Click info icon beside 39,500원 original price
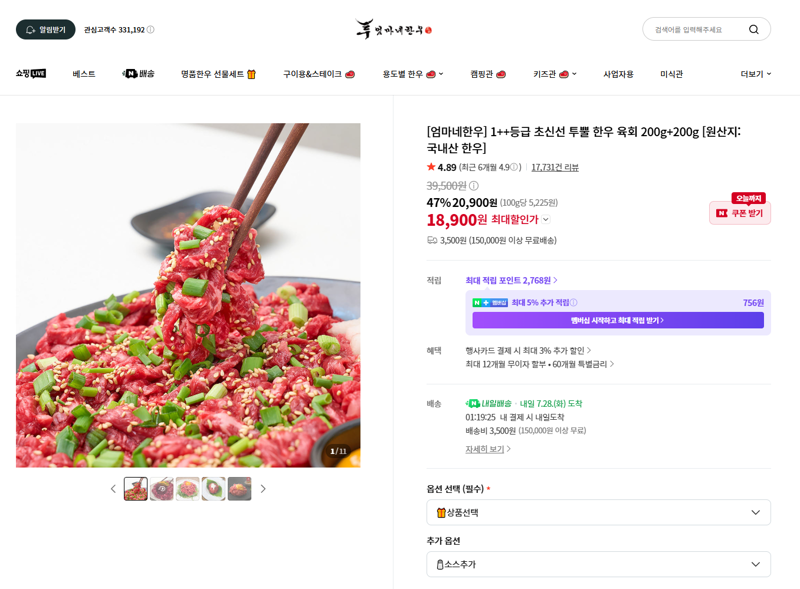Screen dimensions: 800x589 click(x=474, y=185)
